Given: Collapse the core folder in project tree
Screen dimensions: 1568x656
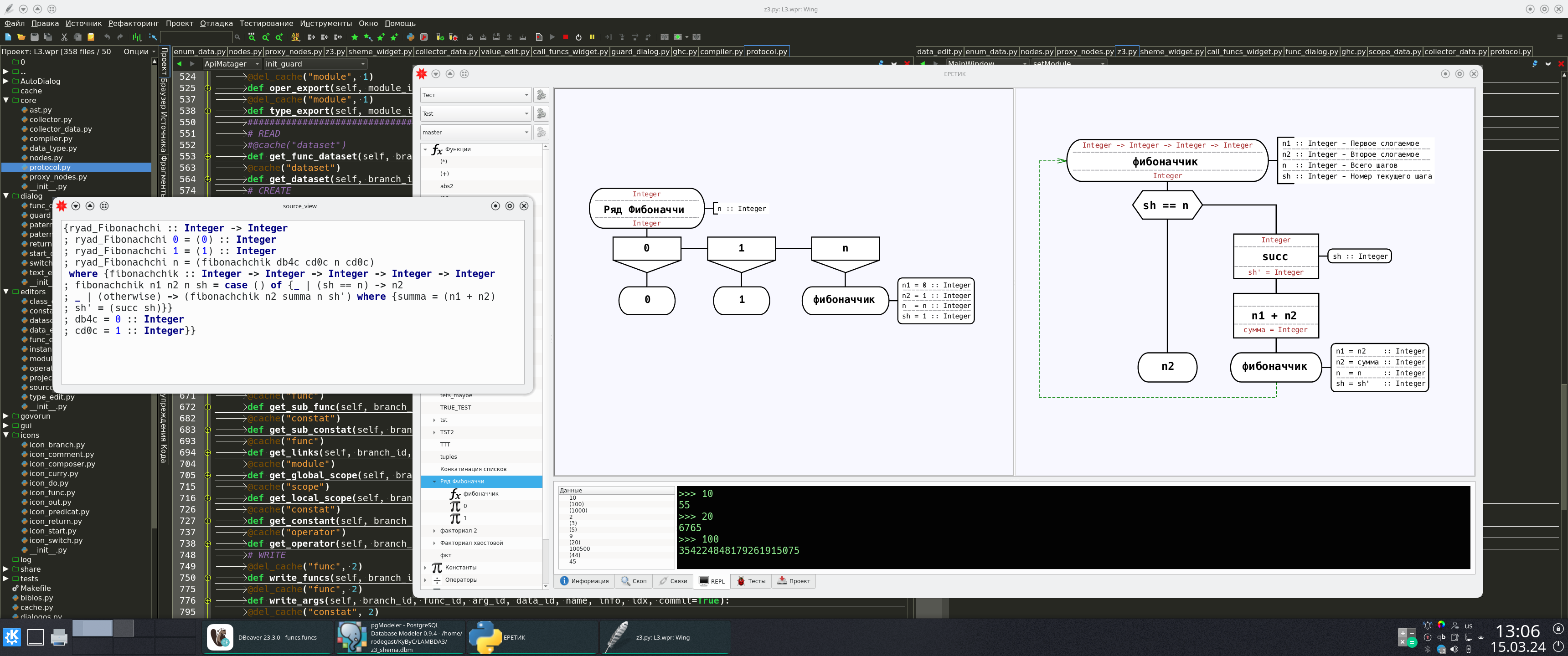Looking at the screenshot, I should click(x=6, y=100).
